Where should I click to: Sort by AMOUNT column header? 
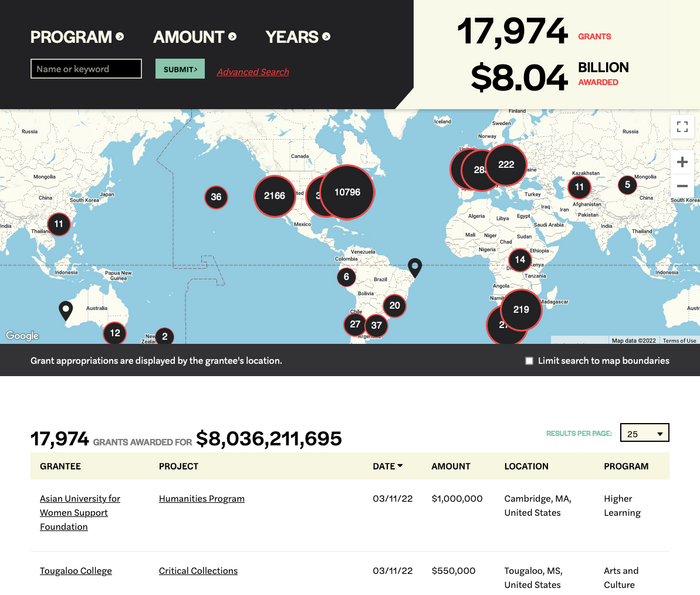click(x=451, y=466)
